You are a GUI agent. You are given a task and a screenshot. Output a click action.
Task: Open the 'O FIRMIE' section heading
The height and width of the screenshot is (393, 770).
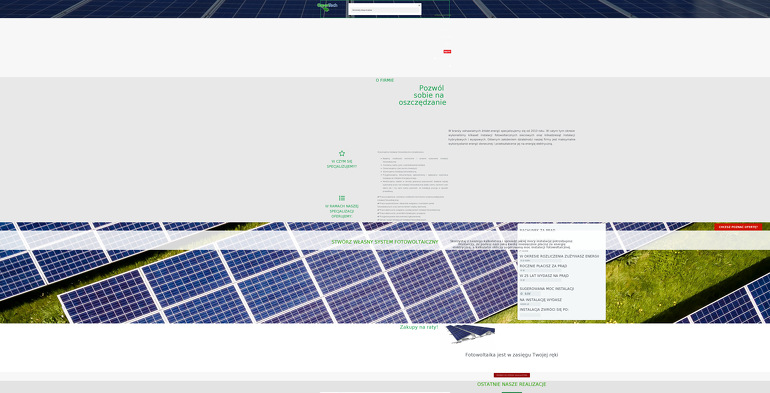click(385, 80)
